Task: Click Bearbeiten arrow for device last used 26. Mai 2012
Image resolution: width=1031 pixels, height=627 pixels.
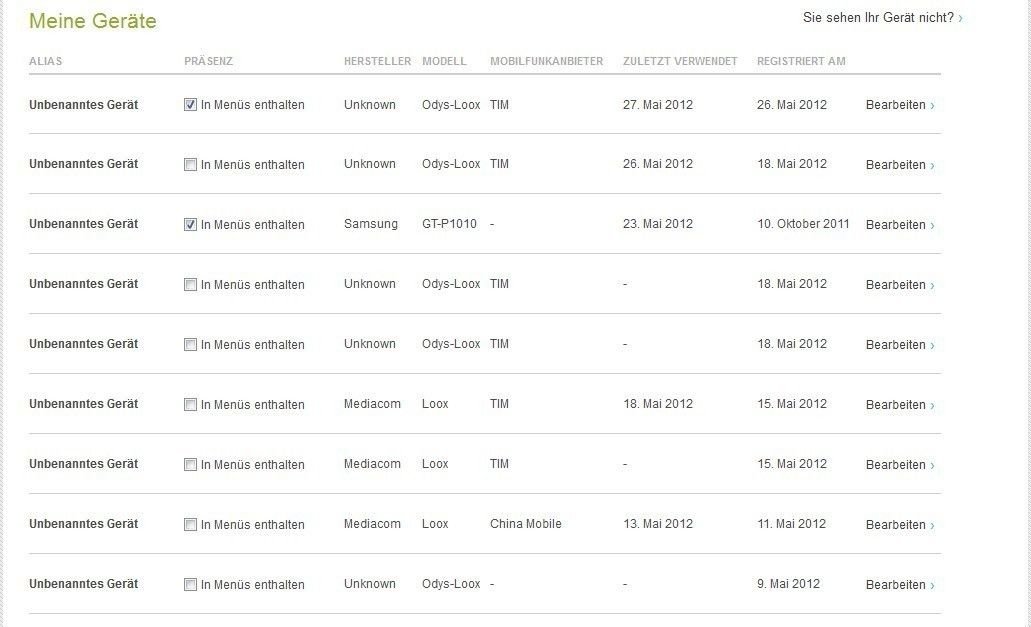Action: pos(932,166)
